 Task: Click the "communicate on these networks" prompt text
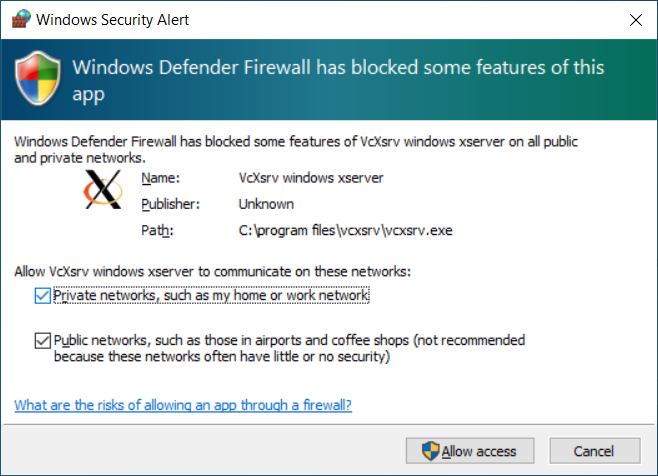212,271
